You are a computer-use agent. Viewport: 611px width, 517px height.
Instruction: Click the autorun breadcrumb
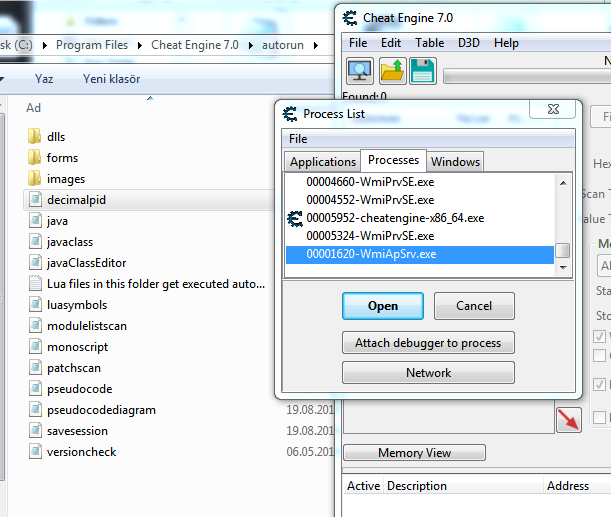(x=283, y=45)
